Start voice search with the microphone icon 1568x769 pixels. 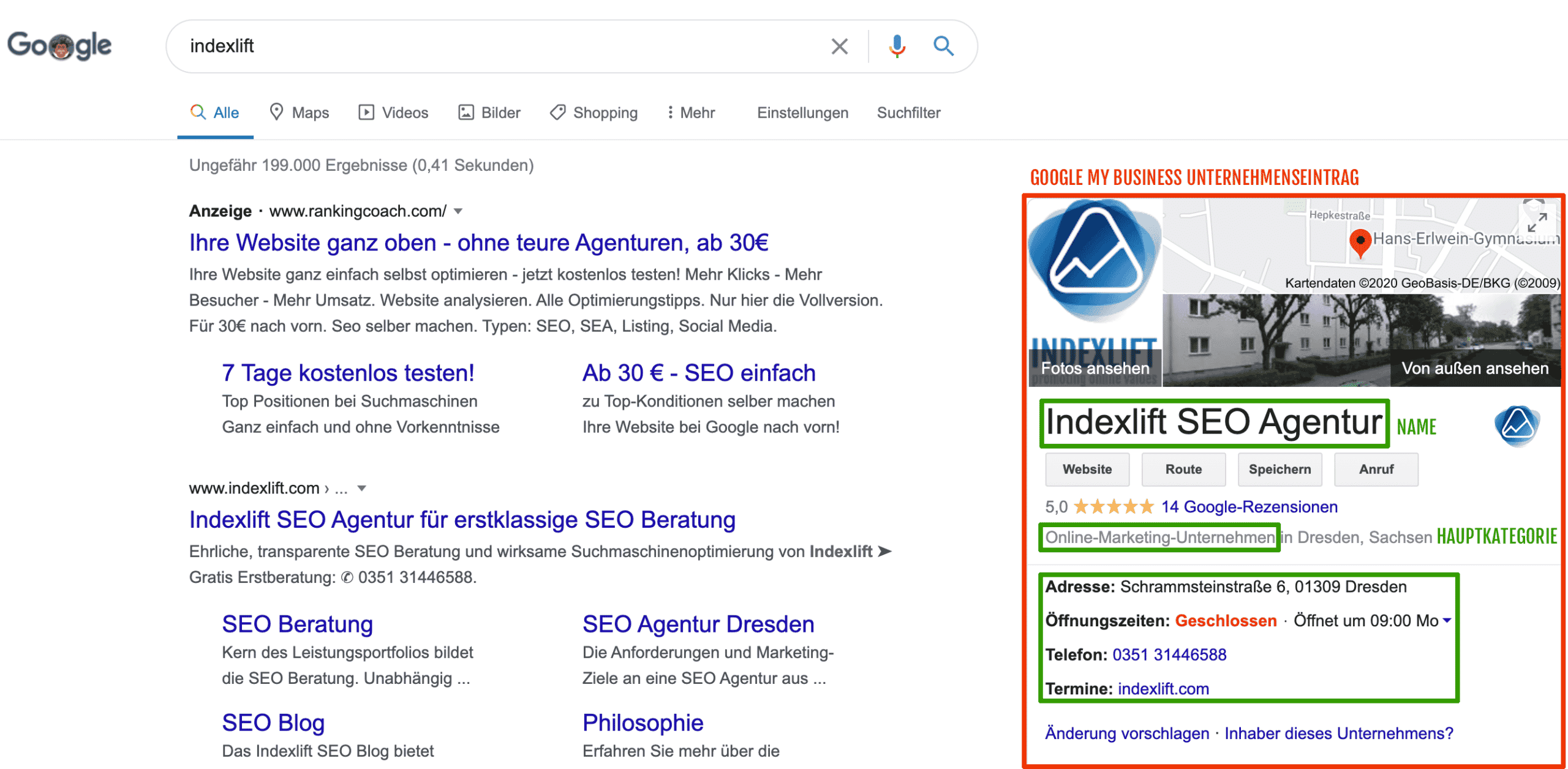pyautogui.click(x=897, y=46)
